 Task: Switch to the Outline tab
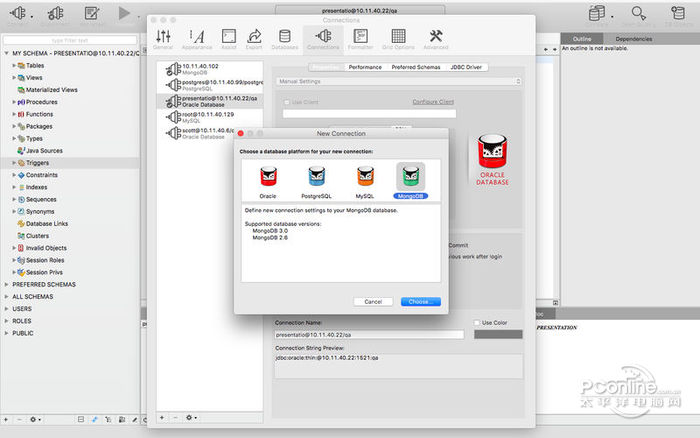(x=582, y=39)
